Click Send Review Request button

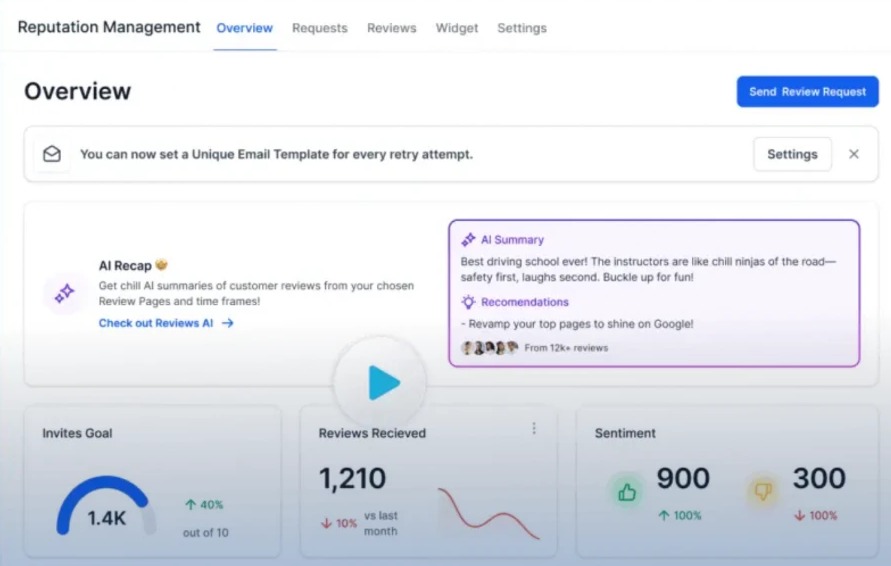807,91
